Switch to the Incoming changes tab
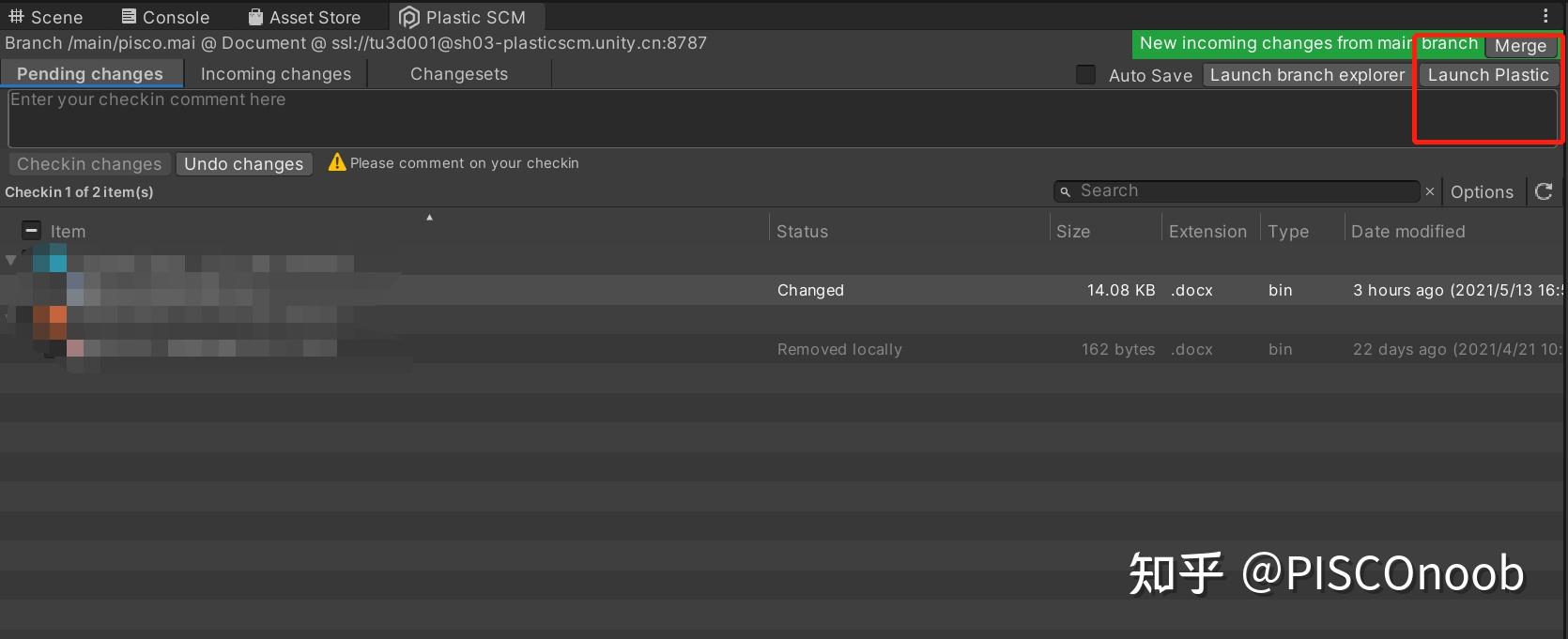Image resolution: width=1568 pixels, height=639 pixels. coord(275,73)
